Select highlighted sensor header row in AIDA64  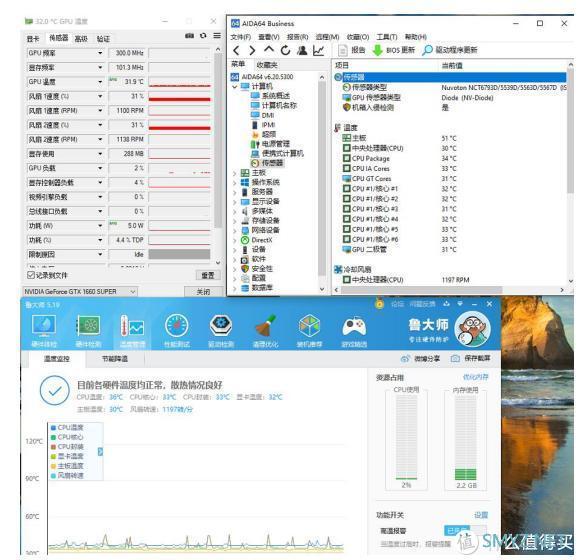click(450, 77)
